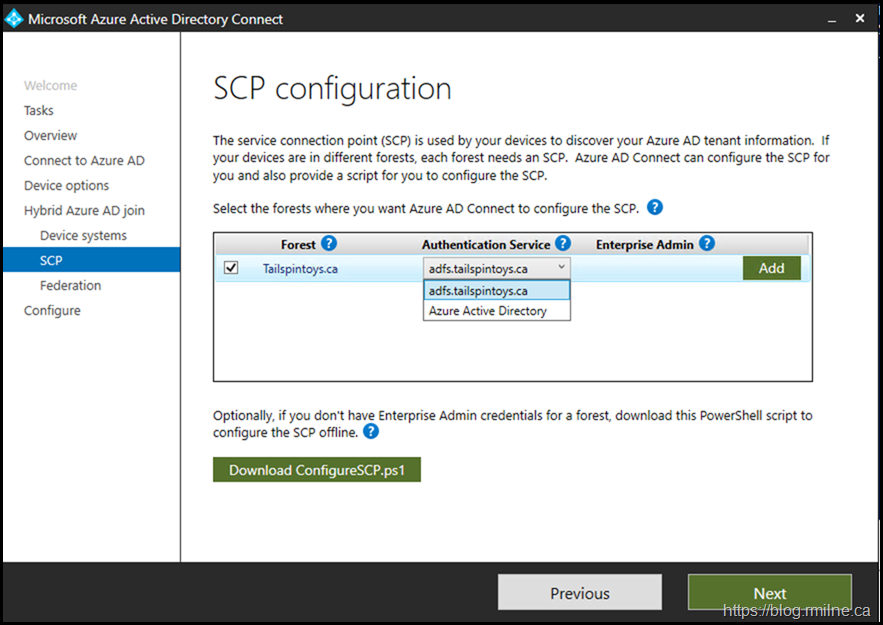Go back with the Previous button
Image resolution: width=883 pixels, height=625 pixels.
(x=579, y=593)
